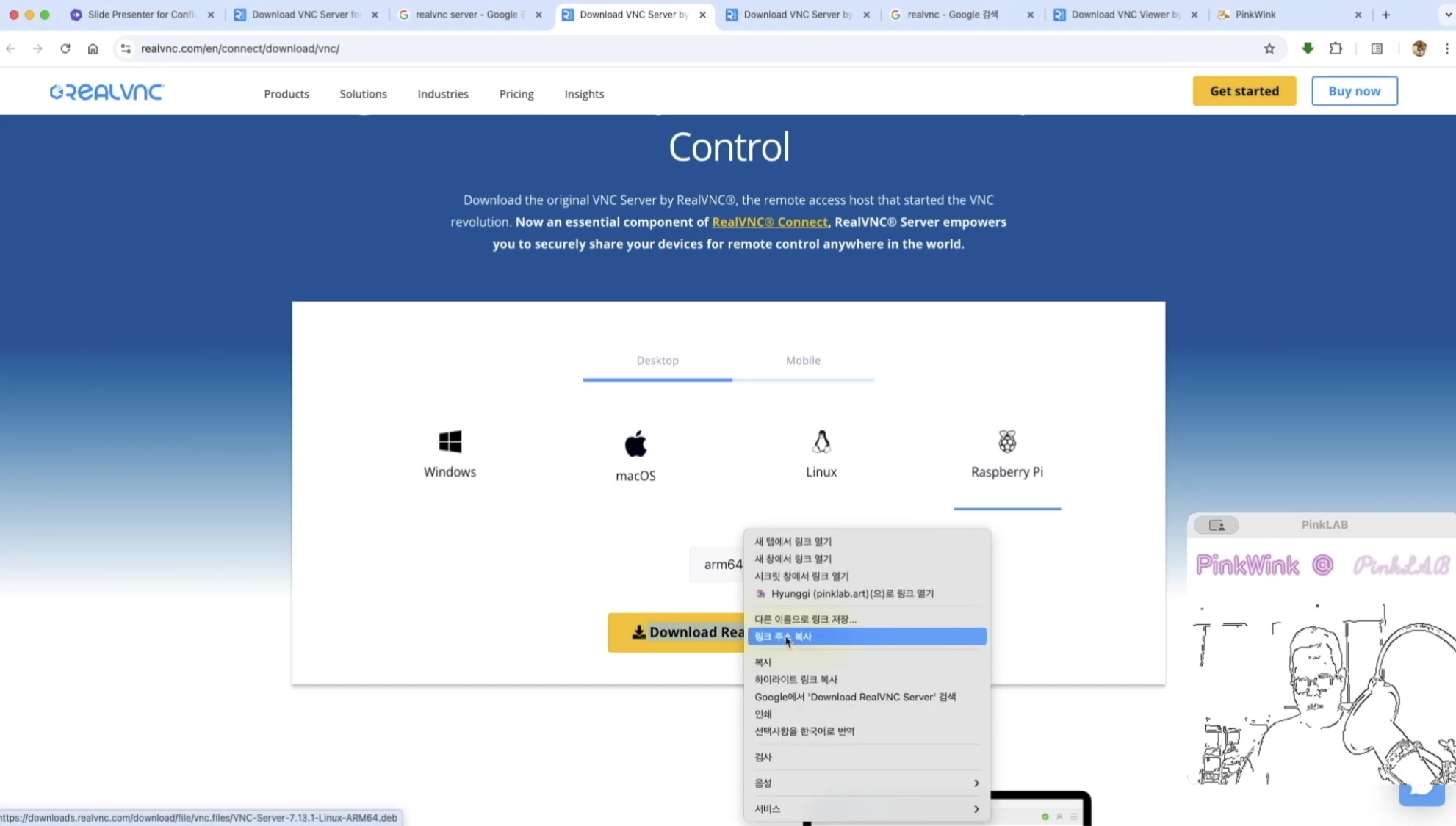Open the browser extensions puzzle icon
This screenshot has width=1456, height=826.
(1336, 48)
